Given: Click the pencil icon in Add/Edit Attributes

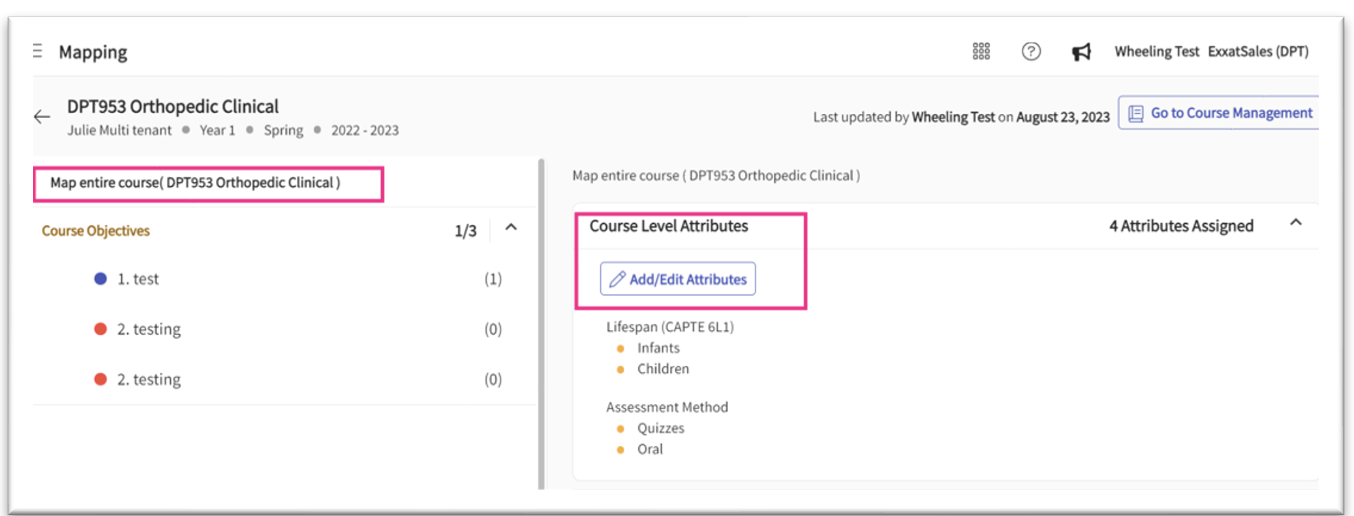Looking at the screenshot, I should click(617, 280).
